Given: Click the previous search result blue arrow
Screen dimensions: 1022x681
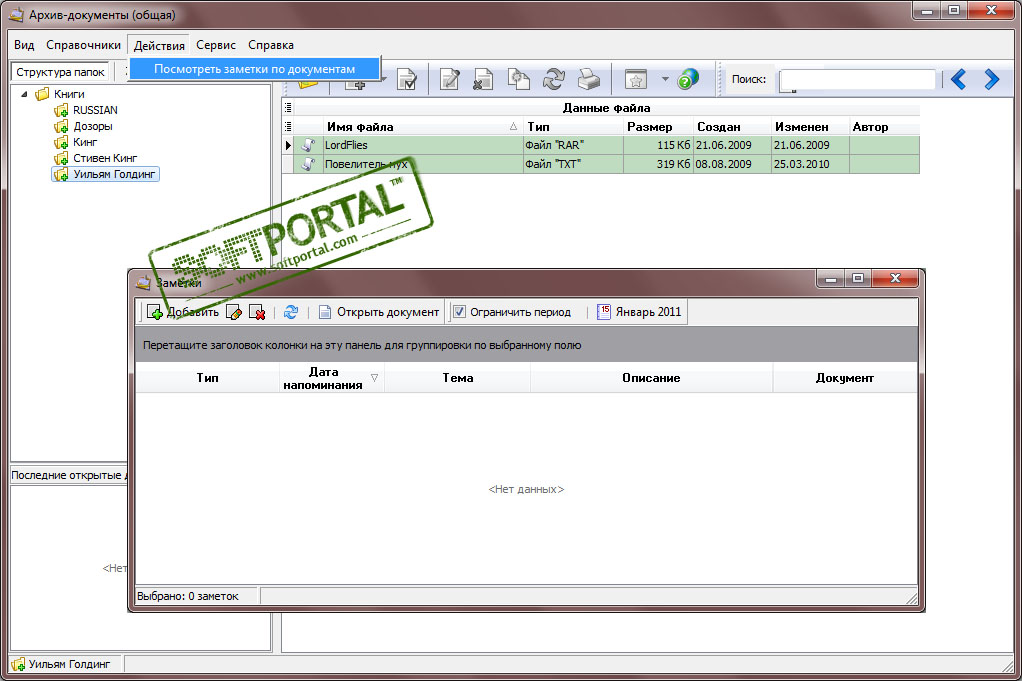Looking at the screenshot, I should click(x=958, y=80).
